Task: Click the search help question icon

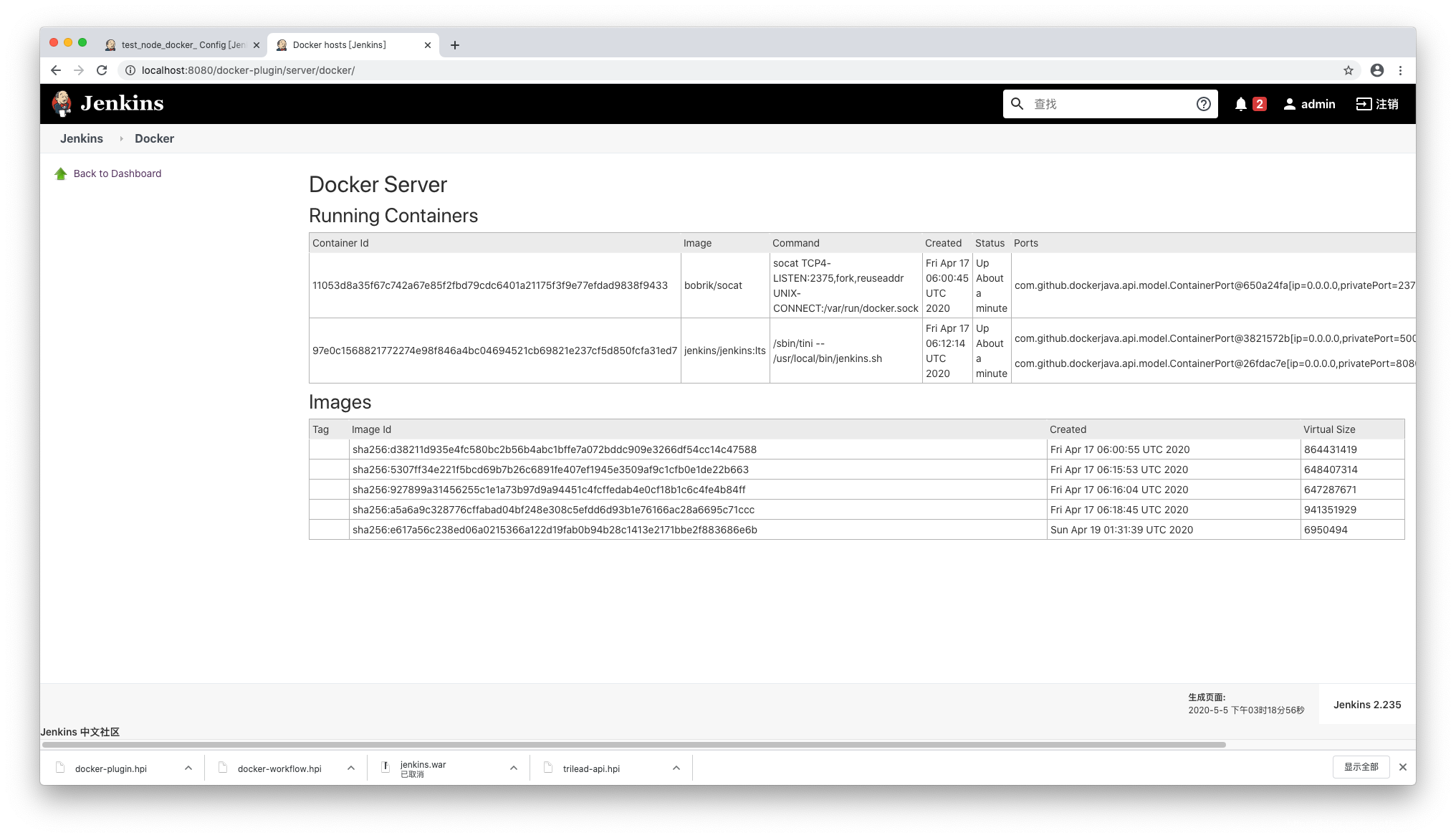Action: tap(1203, 104)
